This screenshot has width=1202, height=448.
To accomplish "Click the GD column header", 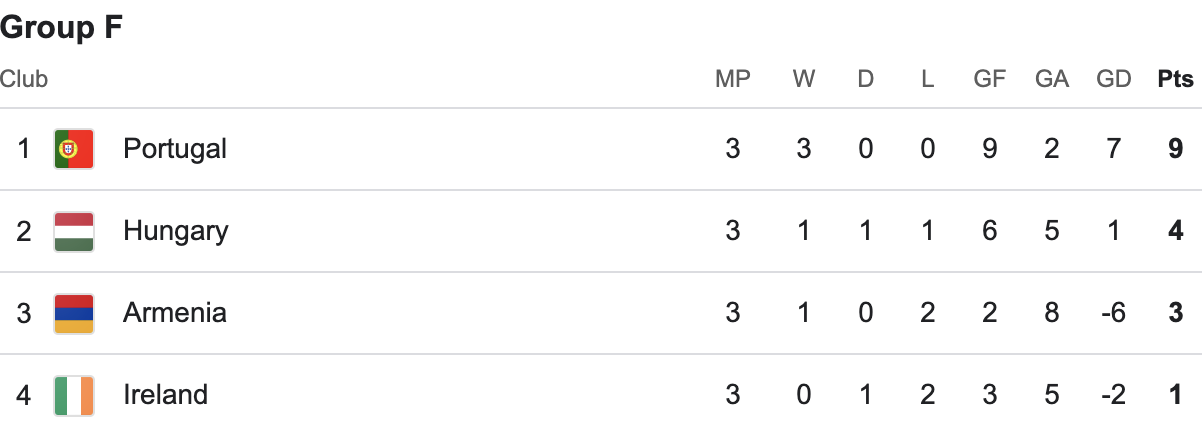I will [1113, 79].
